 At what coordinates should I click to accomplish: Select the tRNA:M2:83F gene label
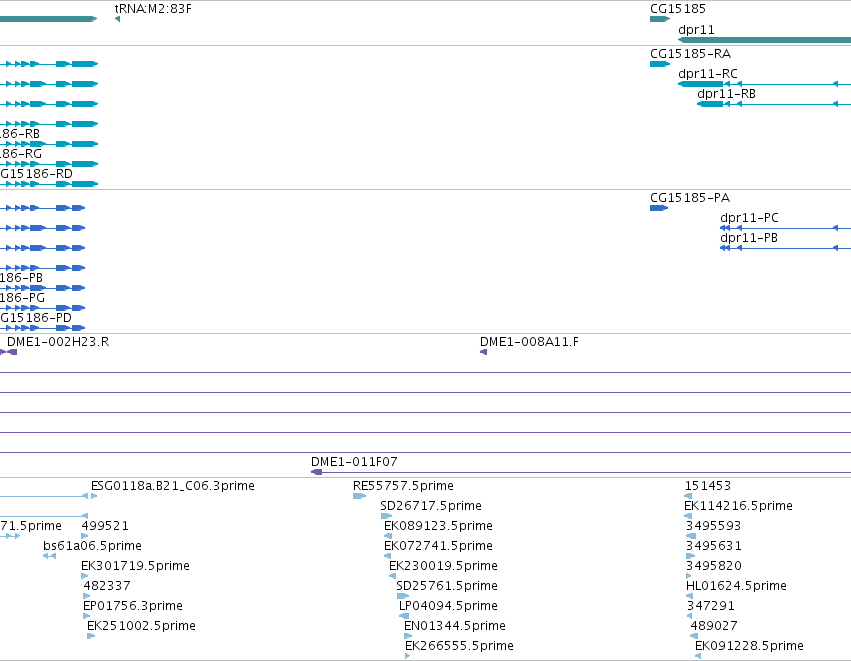[153, 9]
